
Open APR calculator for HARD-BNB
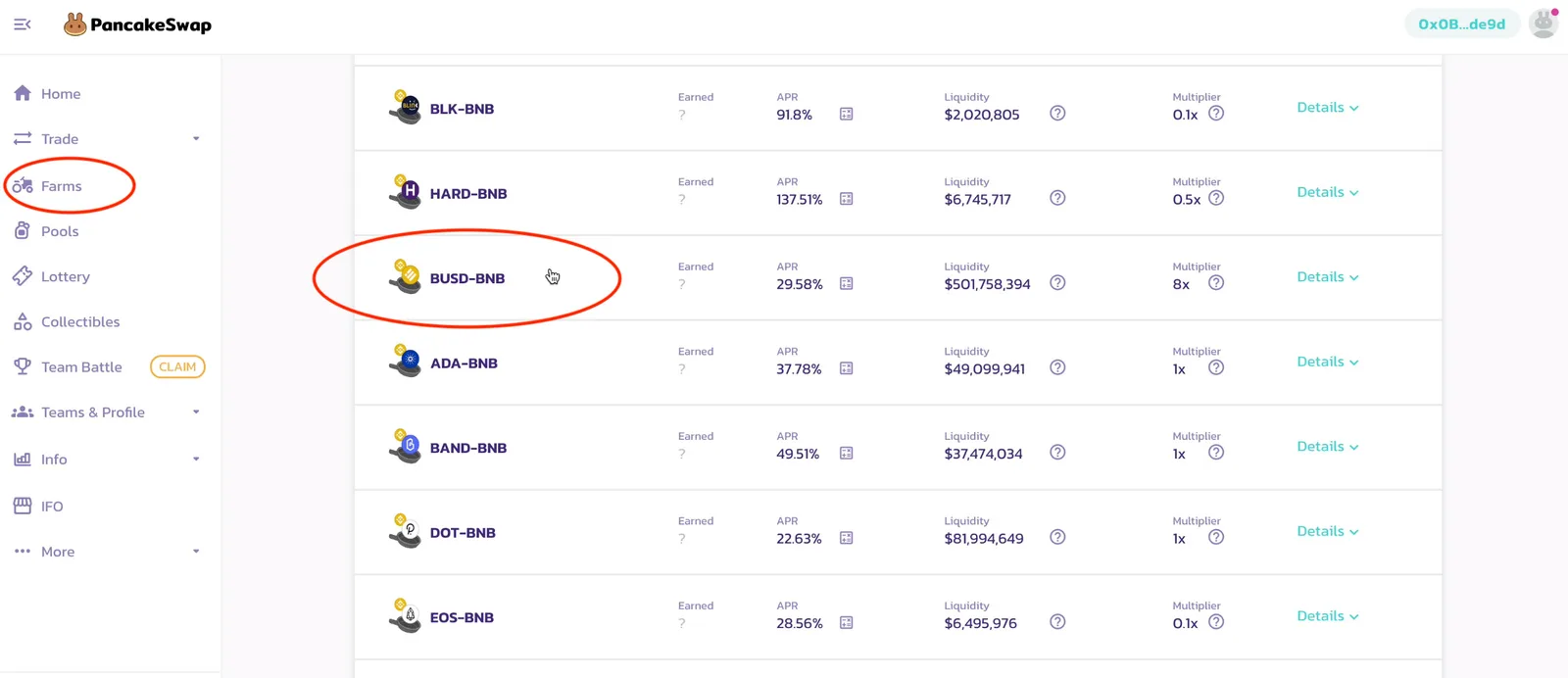click(x=847, y=199)
